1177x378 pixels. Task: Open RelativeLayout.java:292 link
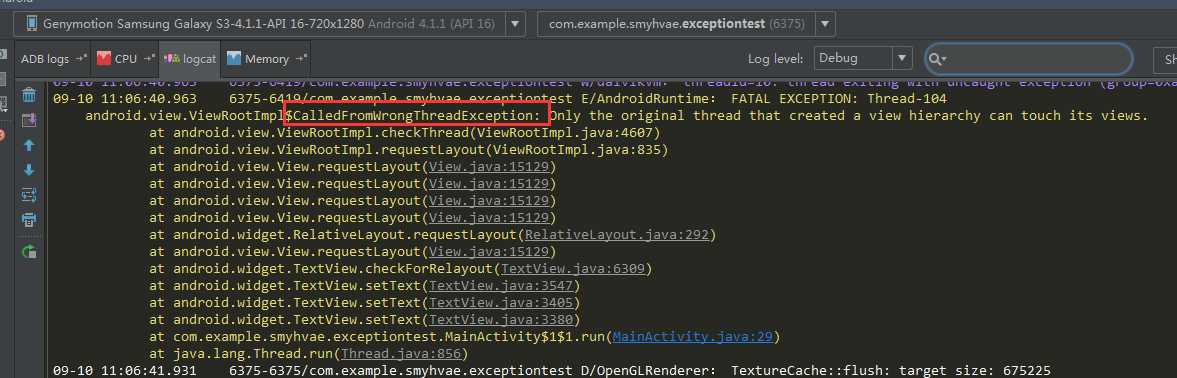[x=617, y=235]
